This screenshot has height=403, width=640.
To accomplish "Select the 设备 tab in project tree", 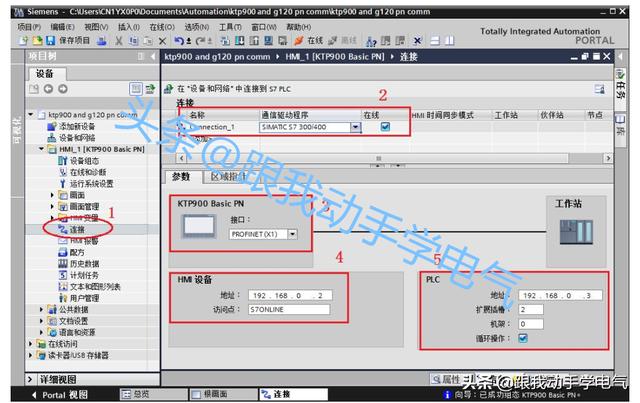I will pos(45,73).
